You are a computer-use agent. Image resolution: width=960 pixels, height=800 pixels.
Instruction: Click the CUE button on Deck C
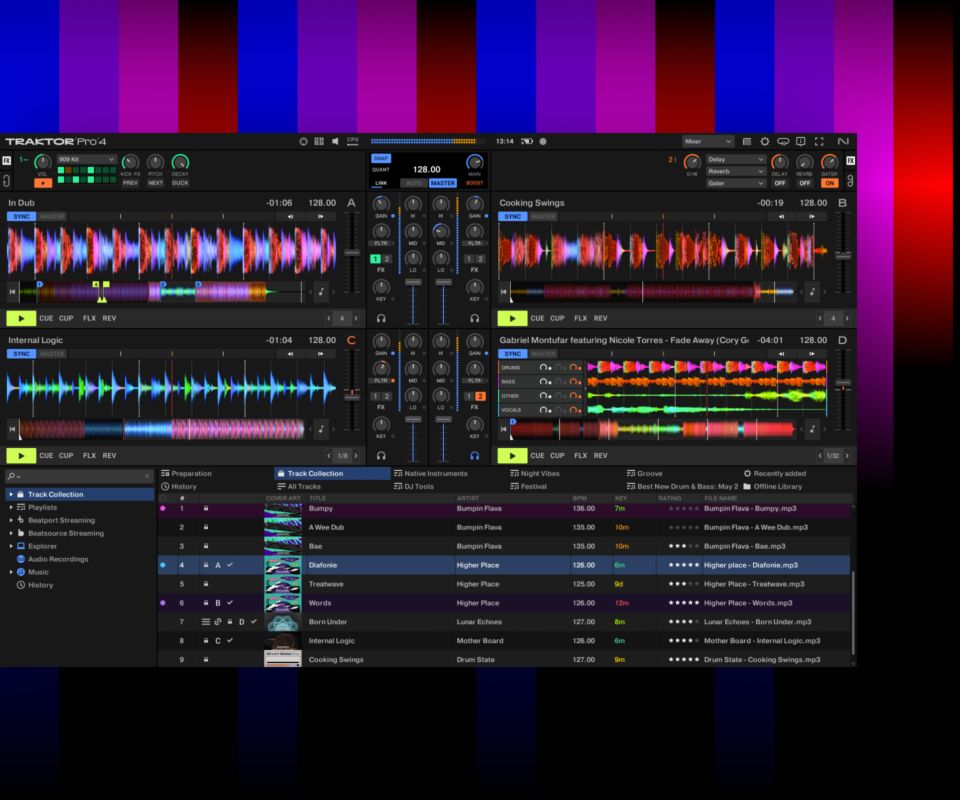(x=46, y=456)
